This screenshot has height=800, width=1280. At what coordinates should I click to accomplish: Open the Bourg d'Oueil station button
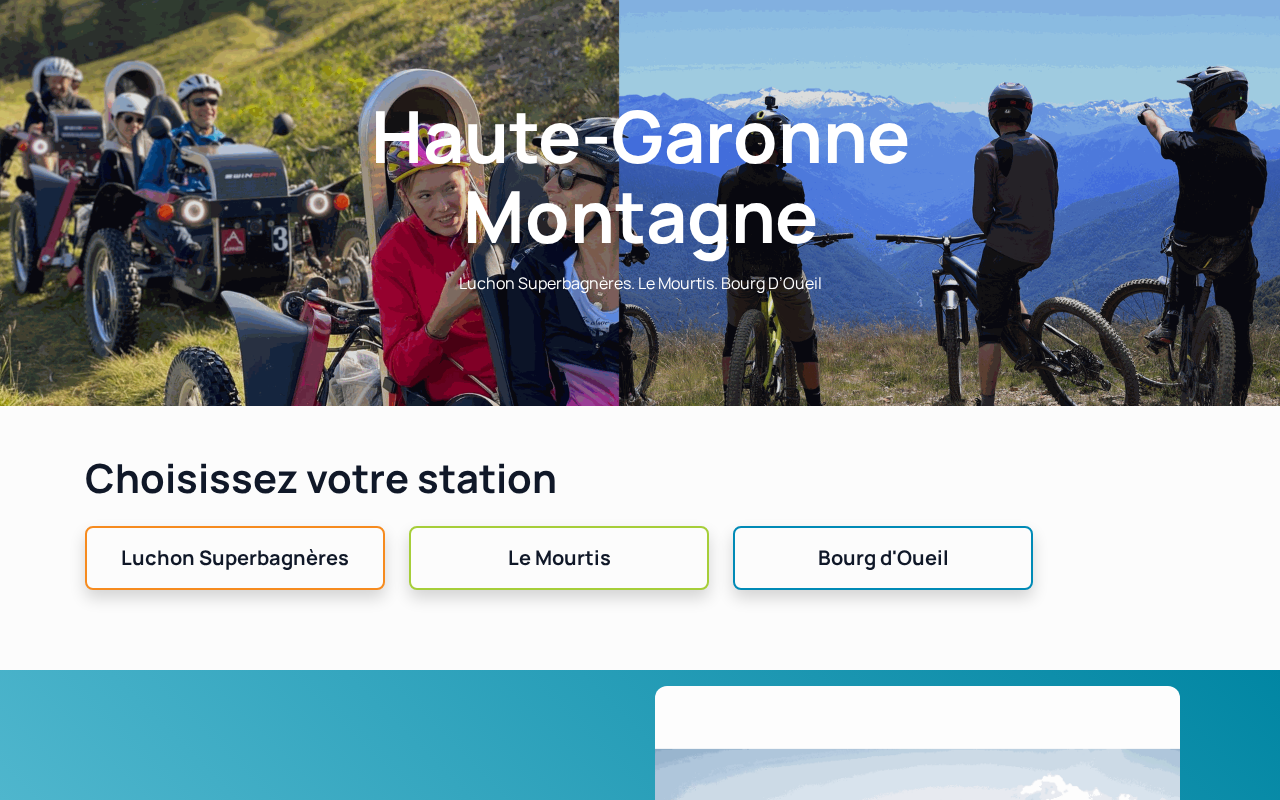tap(883, 558)
